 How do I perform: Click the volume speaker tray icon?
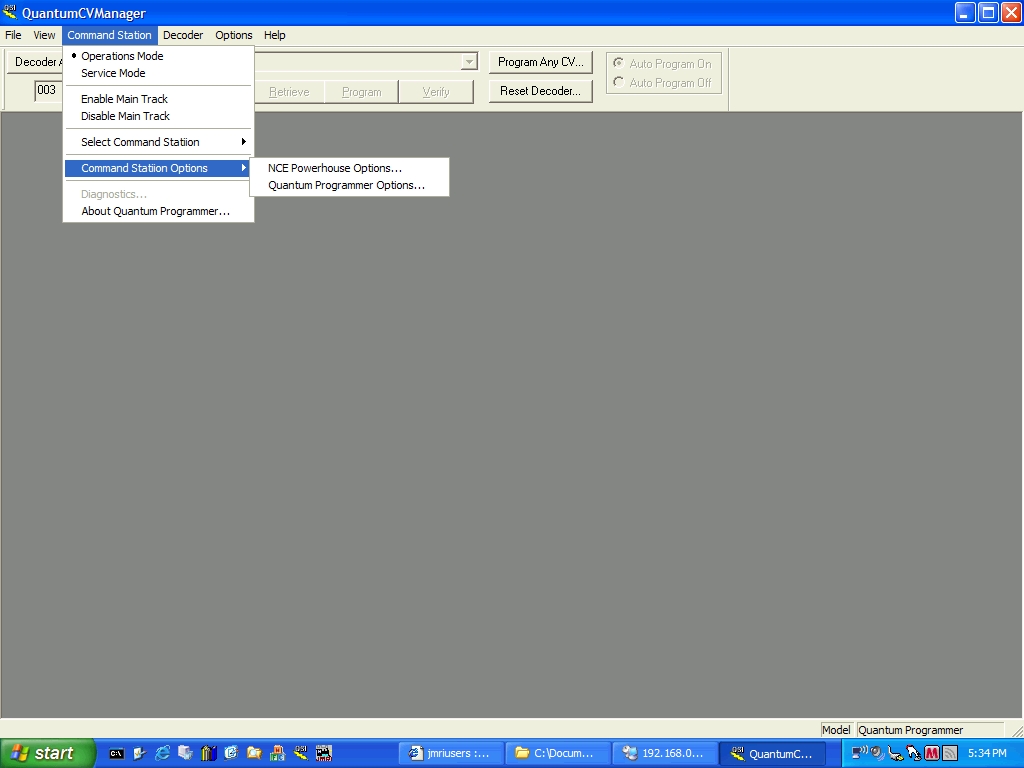pyautogui.click(x=877, y=754)
